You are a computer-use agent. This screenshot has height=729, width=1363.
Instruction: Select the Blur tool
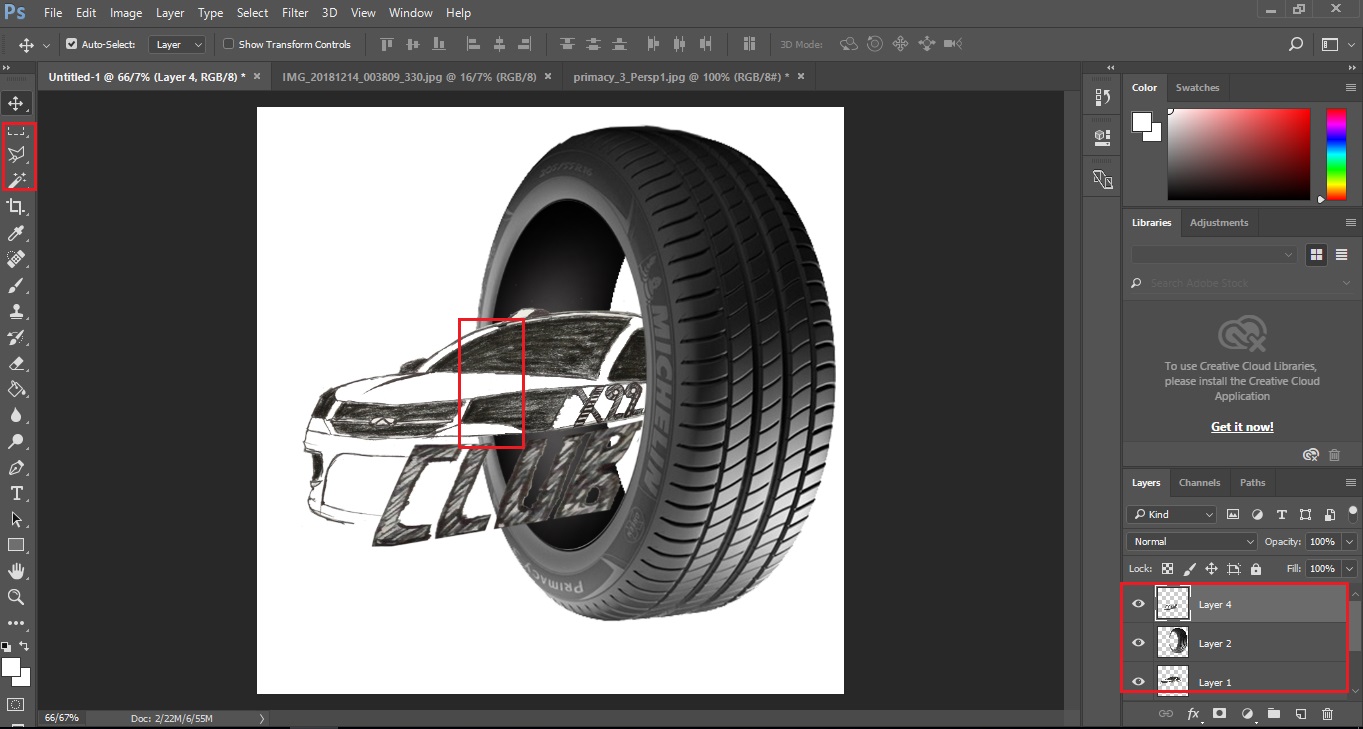[16, 415]
